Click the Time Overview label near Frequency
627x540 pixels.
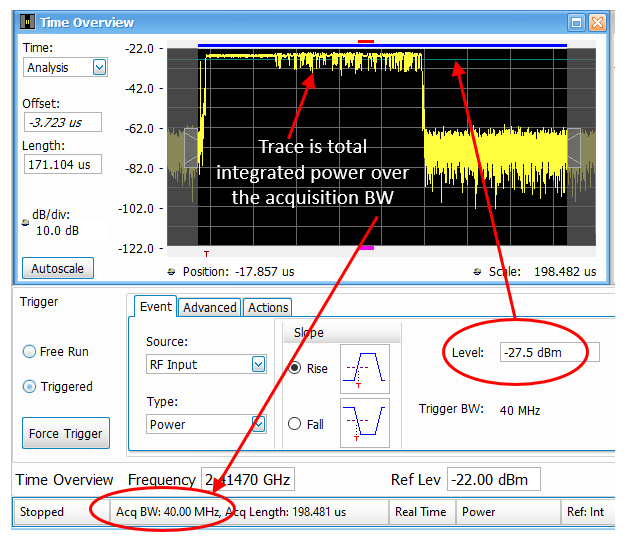[64, 480]
